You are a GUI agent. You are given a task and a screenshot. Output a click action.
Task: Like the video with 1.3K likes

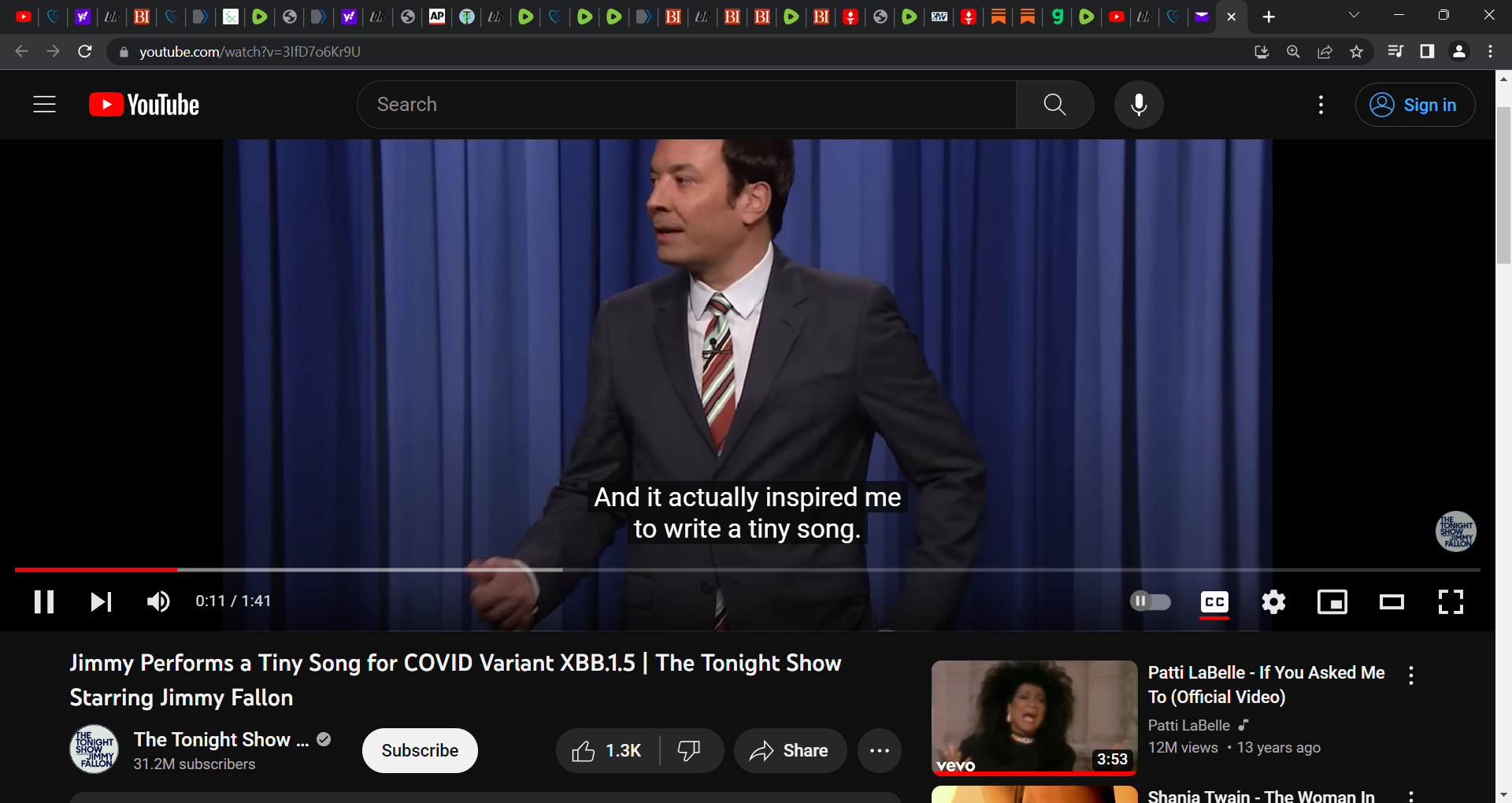(x=607, y=751)
